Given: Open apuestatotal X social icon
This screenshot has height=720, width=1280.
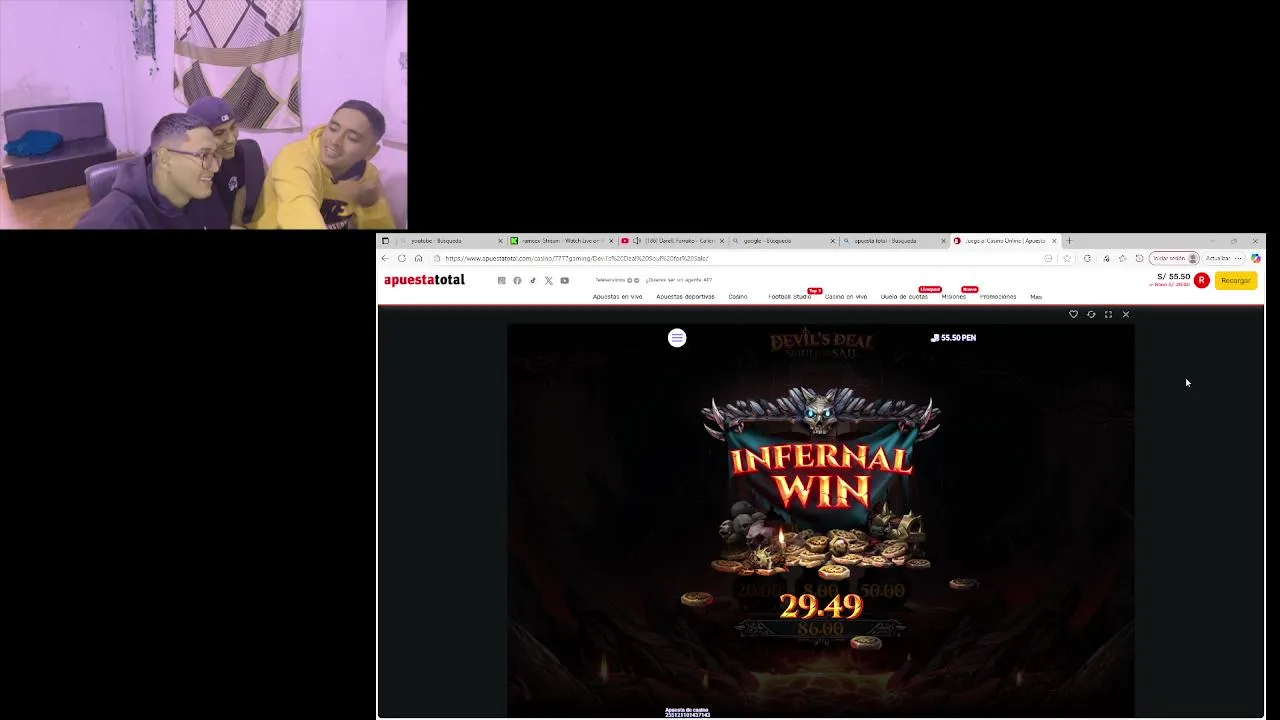Looking at the screenshot, I should tap(549, 281).
